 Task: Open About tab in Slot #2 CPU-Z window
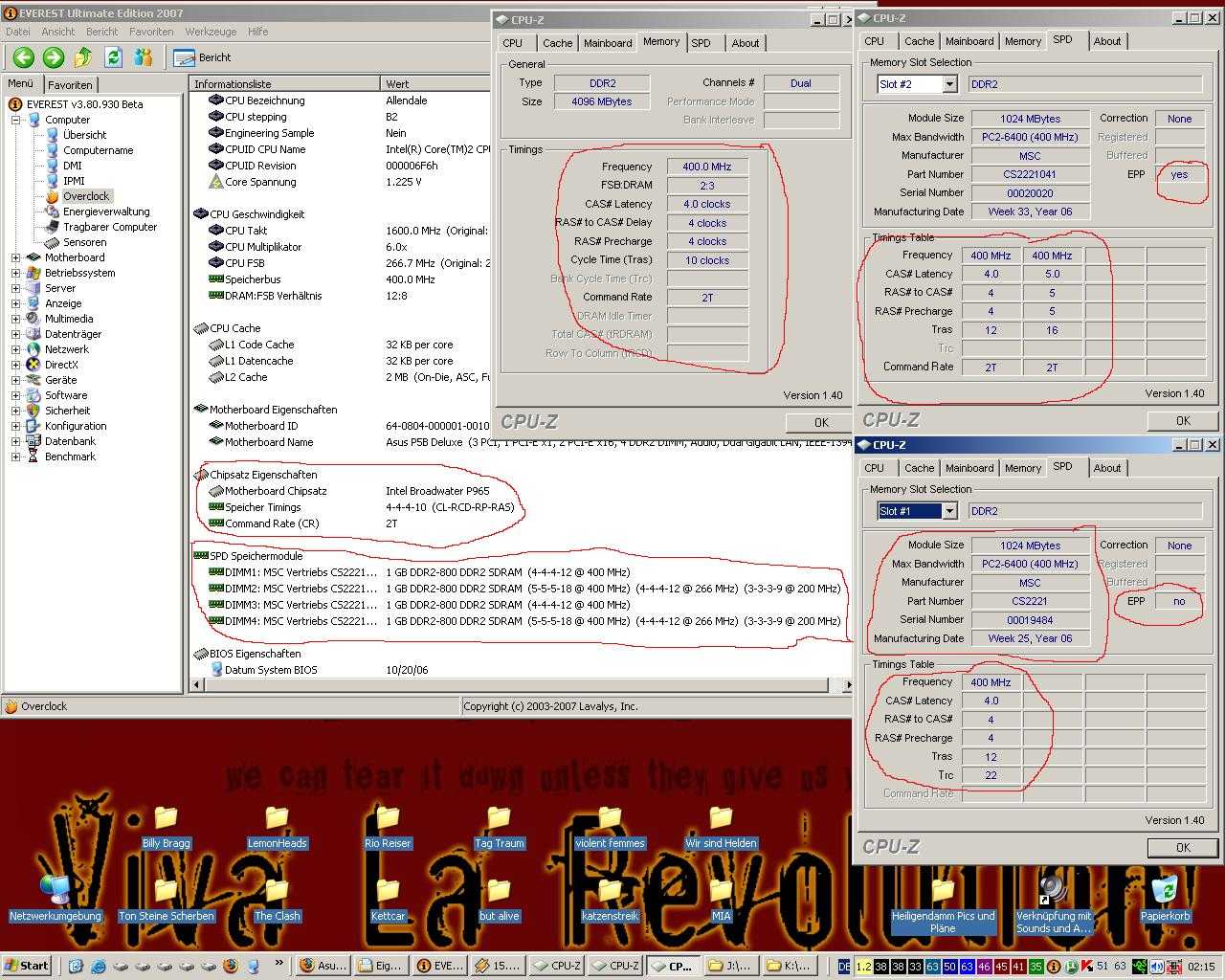1107,41
